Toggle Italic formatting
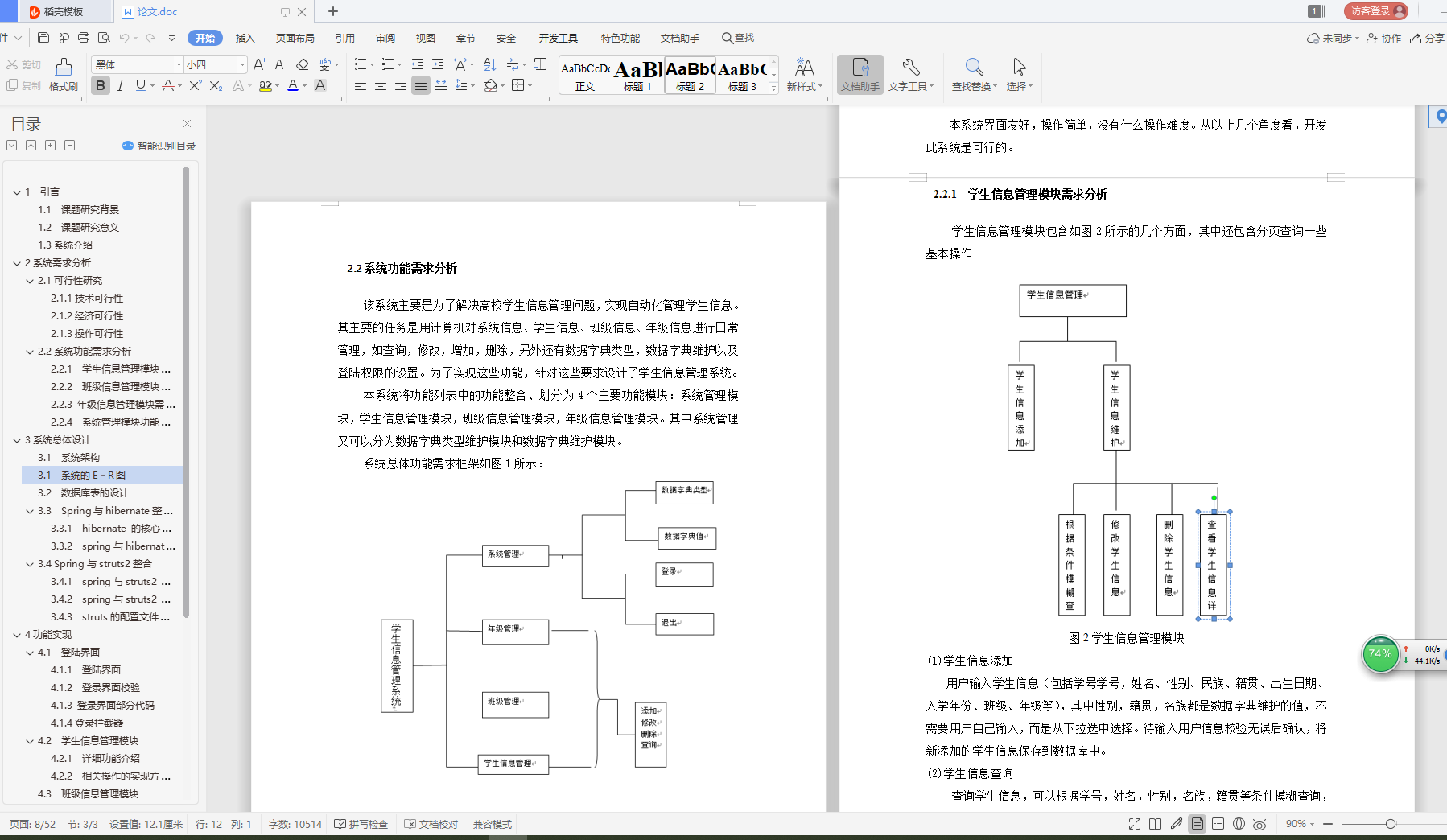Image resolution: width=1447 pixels, height=840 pixels. pyautogui.click(x=121, y=85)
